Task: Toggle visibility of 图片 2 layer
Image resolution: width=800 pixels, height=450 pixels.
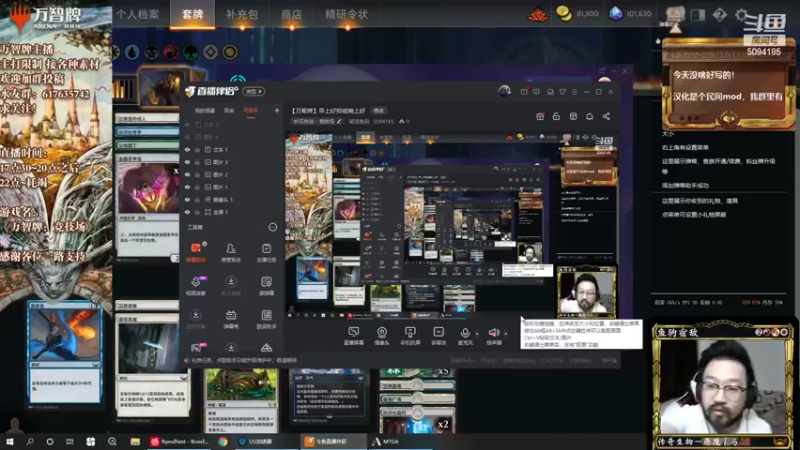Action: click(187, 174)
